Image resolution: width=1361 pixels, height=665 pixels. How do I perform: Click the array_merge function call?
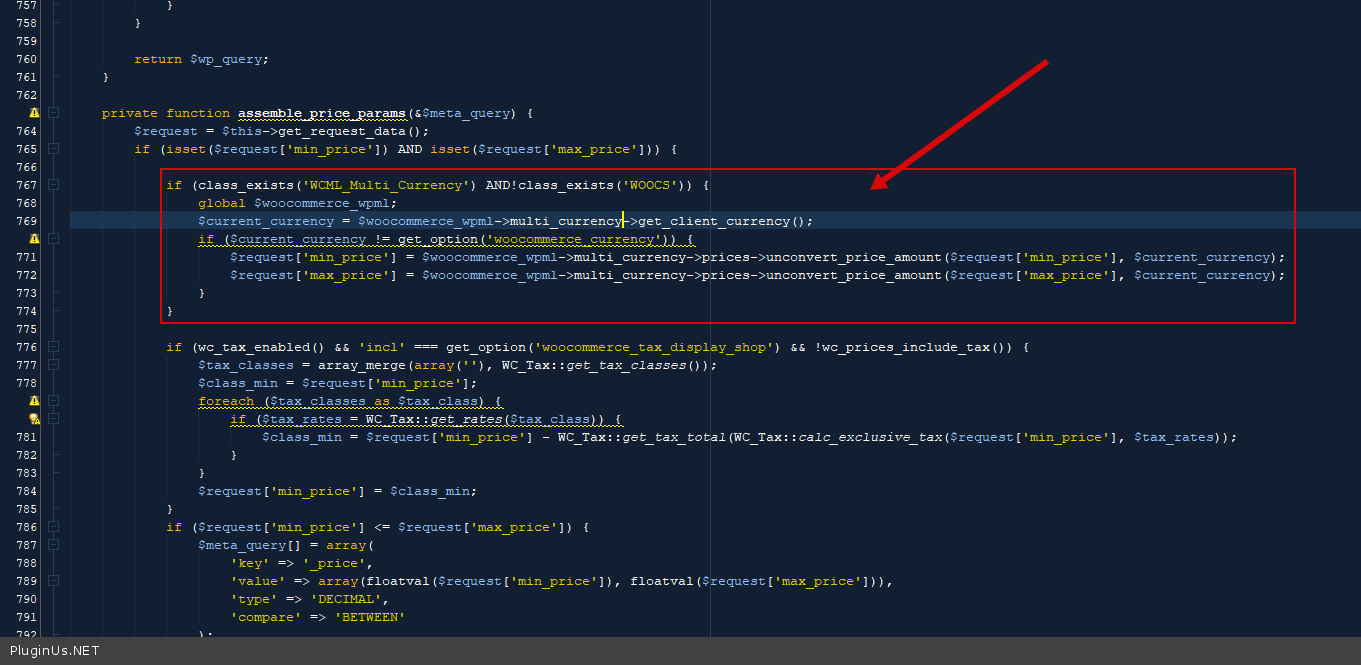362,365
